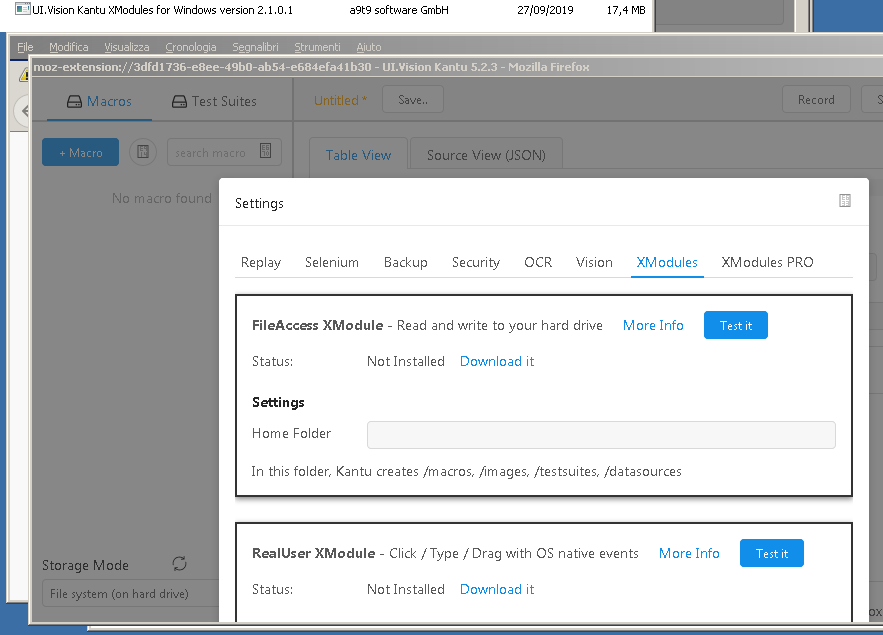Switch to the Test Suites tab
883x635 pixels.
pyautogui.click(x=214, y=101)
